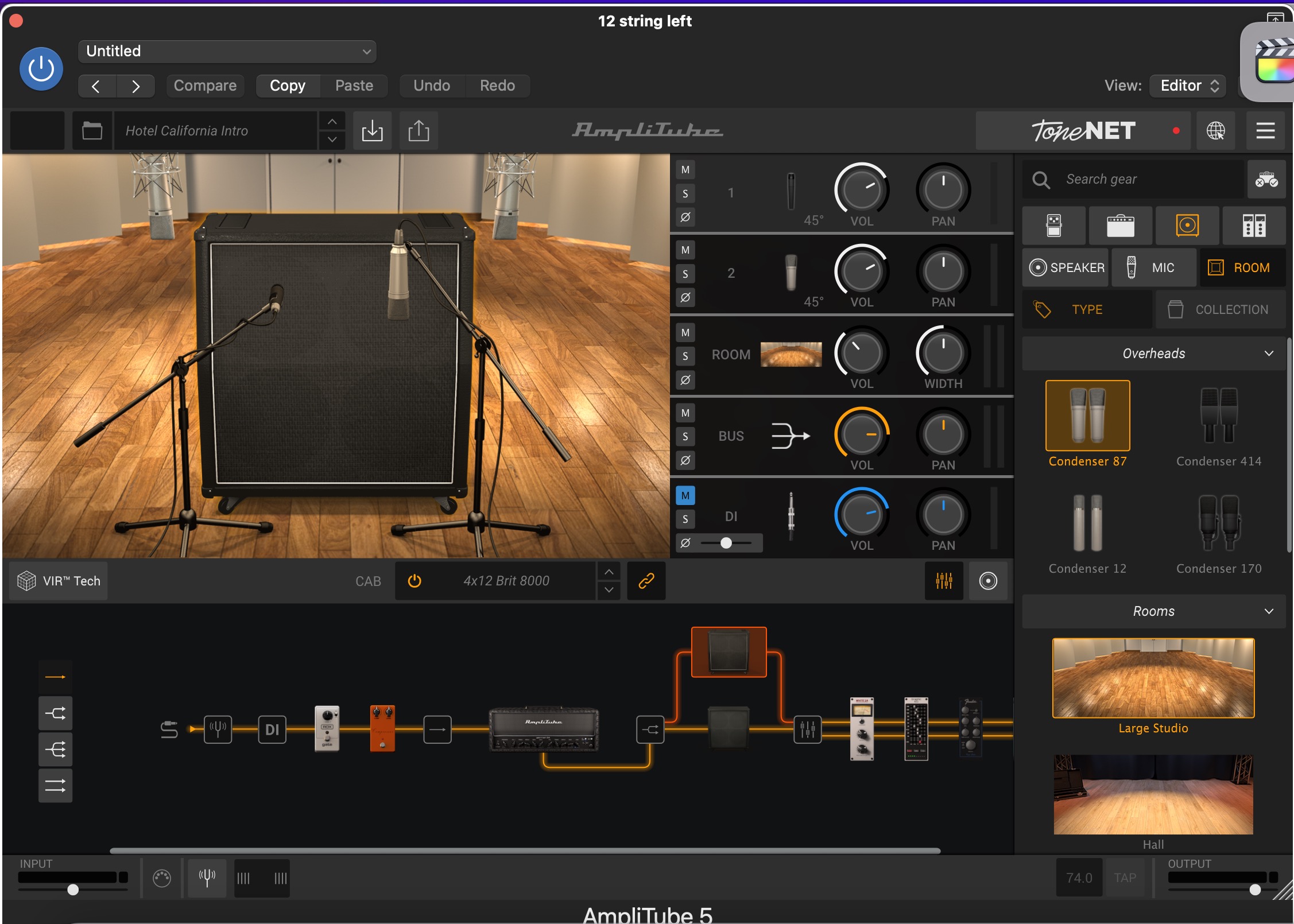1294x924 pixels.
Task: Toggle the cabinet power button
Action: 414,581
